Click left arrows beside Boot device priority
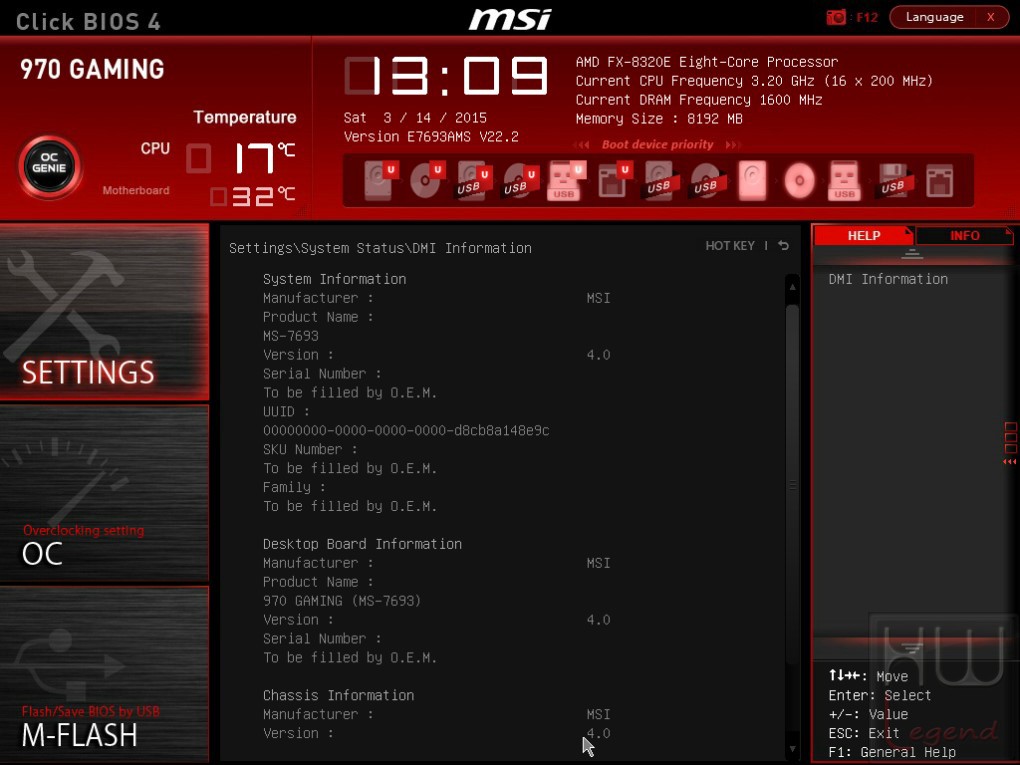1020x765 pixels. pos(581,145)
